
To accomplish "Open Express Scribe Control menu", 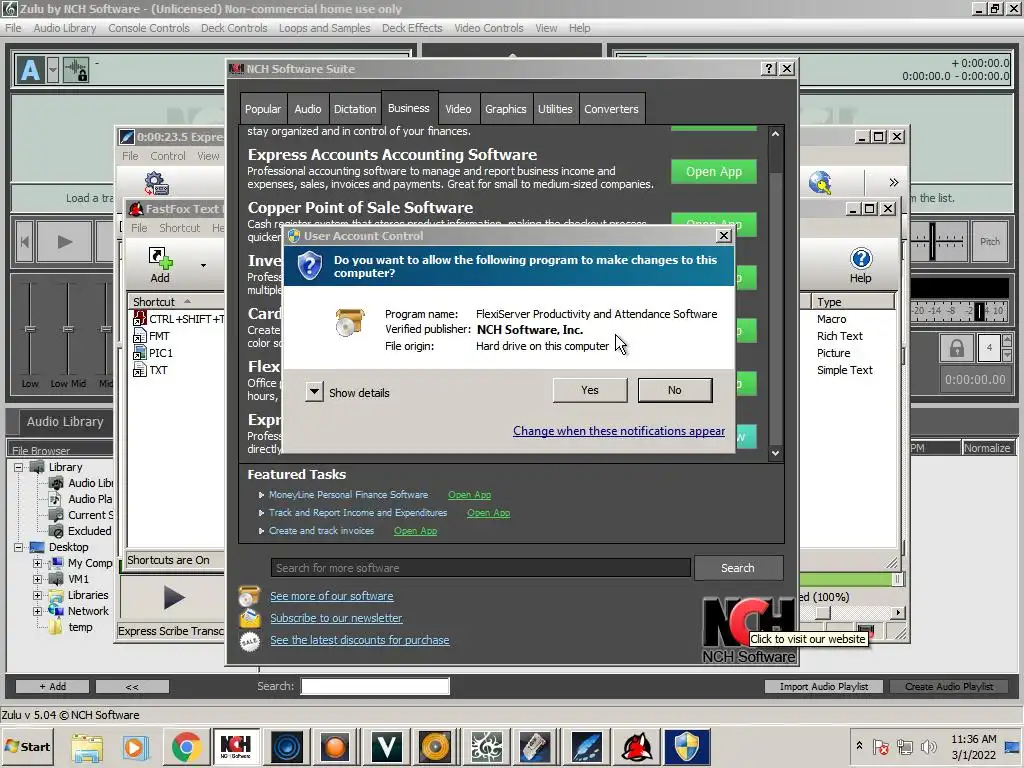I will point(168,156).
